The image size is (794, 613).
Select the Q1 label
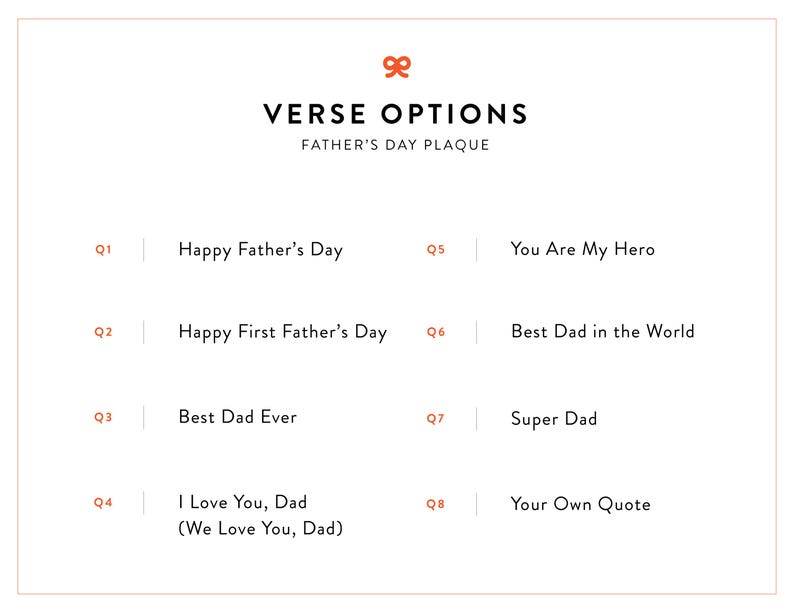pyautogui.click(x=103, y=250)
